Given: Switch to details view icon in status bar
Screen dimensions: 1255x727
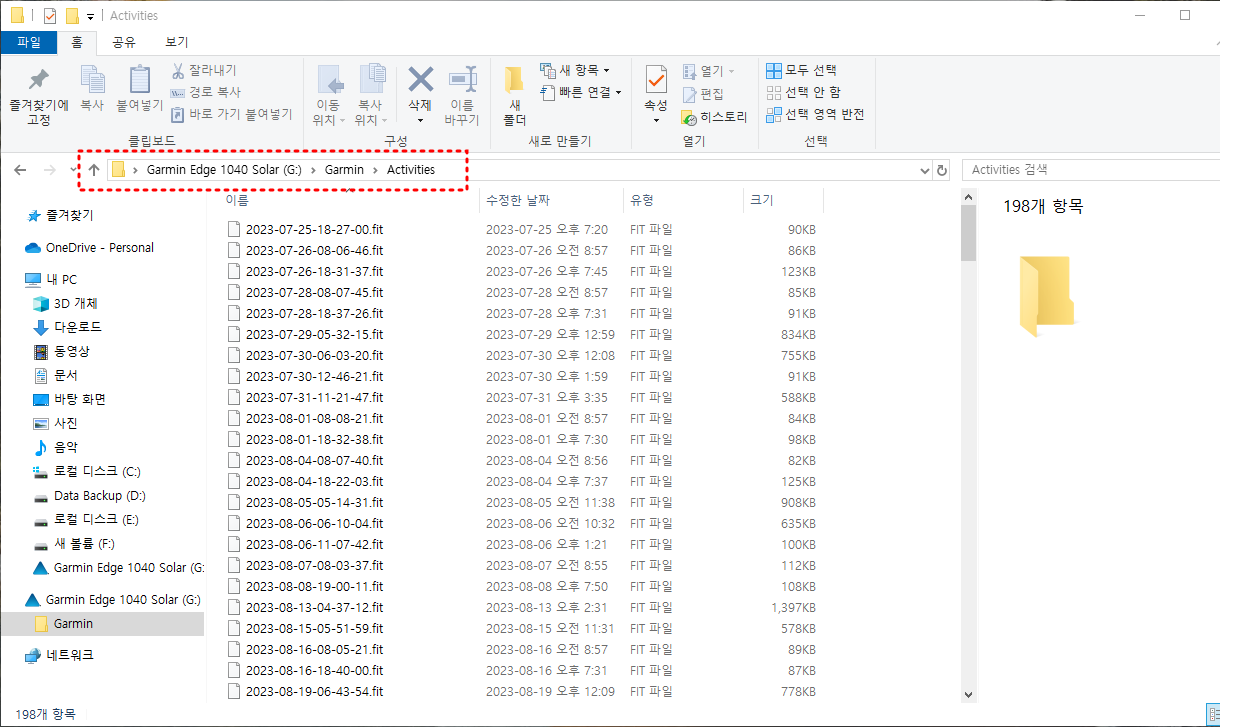Looking at the screenshot, I should 1215,714.
